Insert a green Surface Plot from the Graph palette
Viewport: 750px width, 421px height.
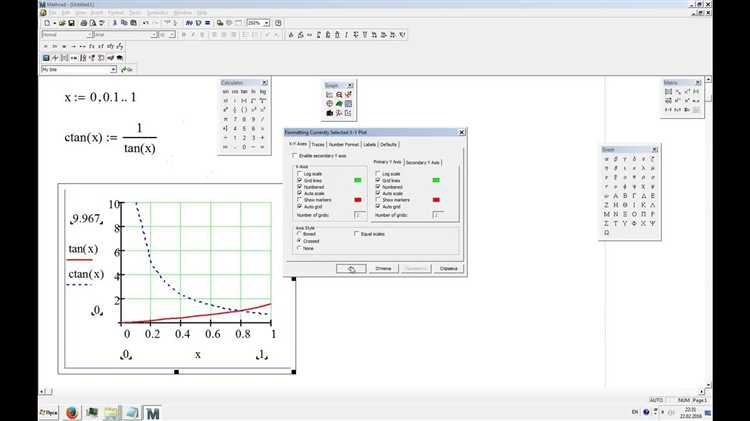click(339, 103)
